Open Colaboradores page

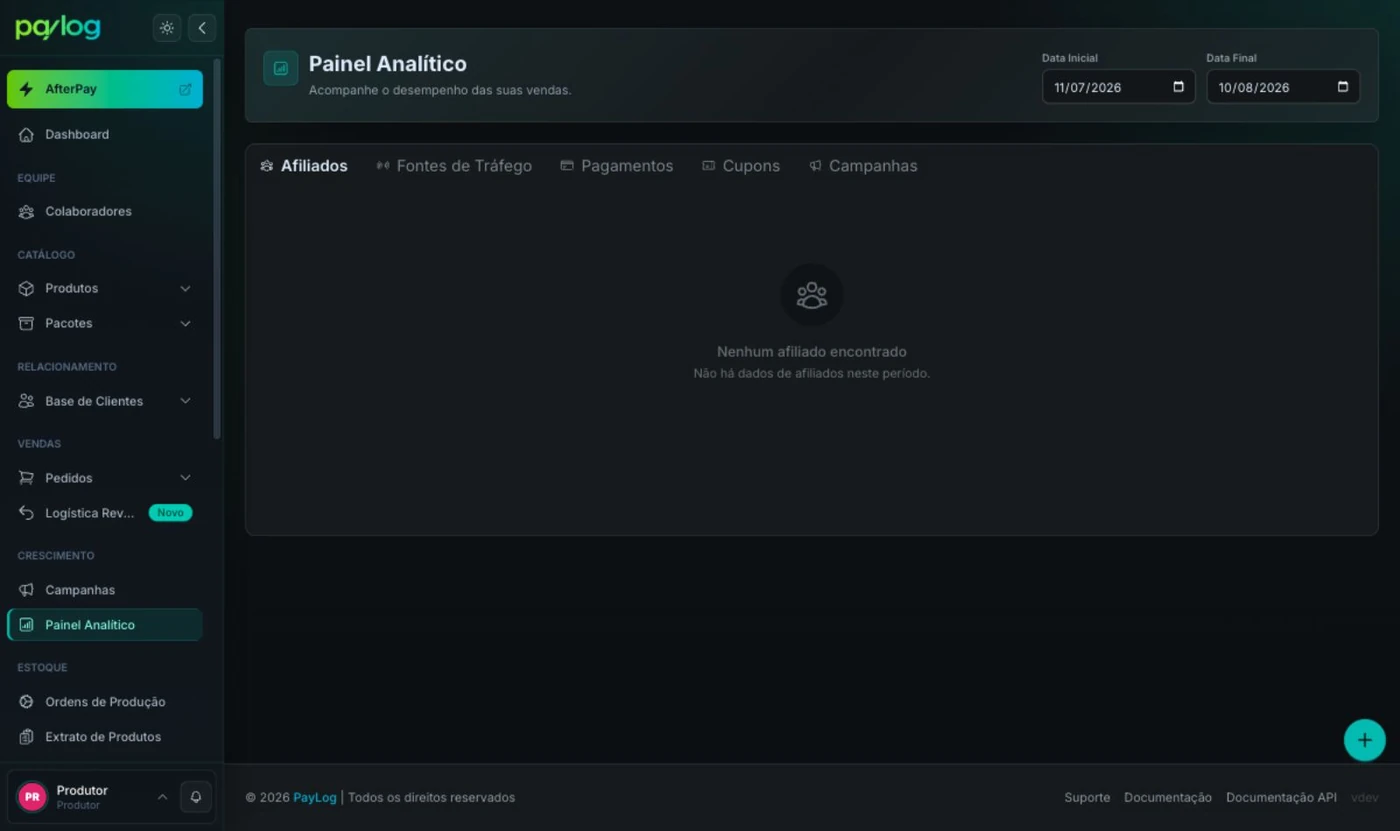pyautogui.click(x=105, y=211)
